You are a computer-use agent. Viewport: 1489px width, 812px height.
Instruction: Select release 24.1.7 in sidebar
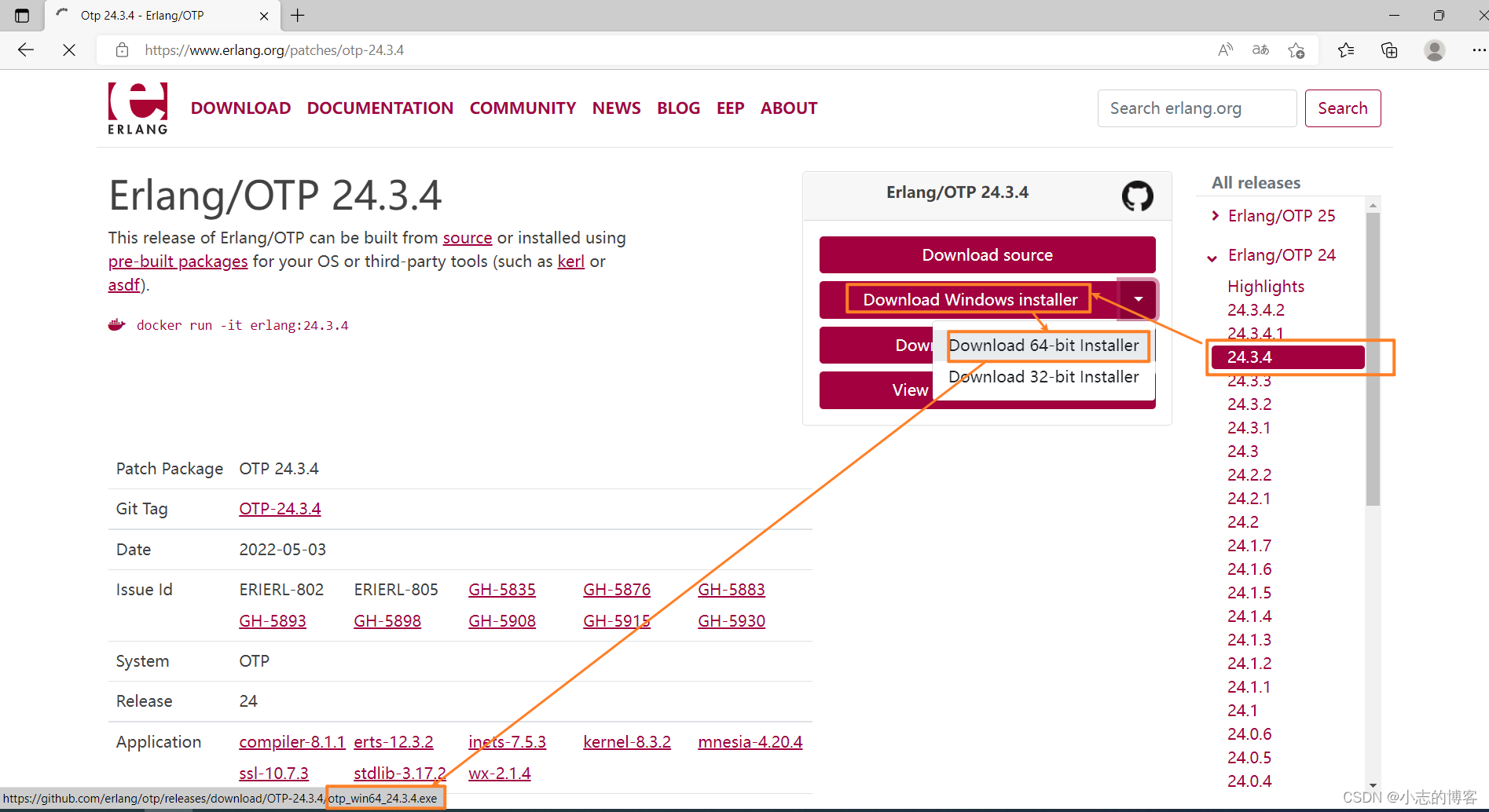[x=1249, y=546]
